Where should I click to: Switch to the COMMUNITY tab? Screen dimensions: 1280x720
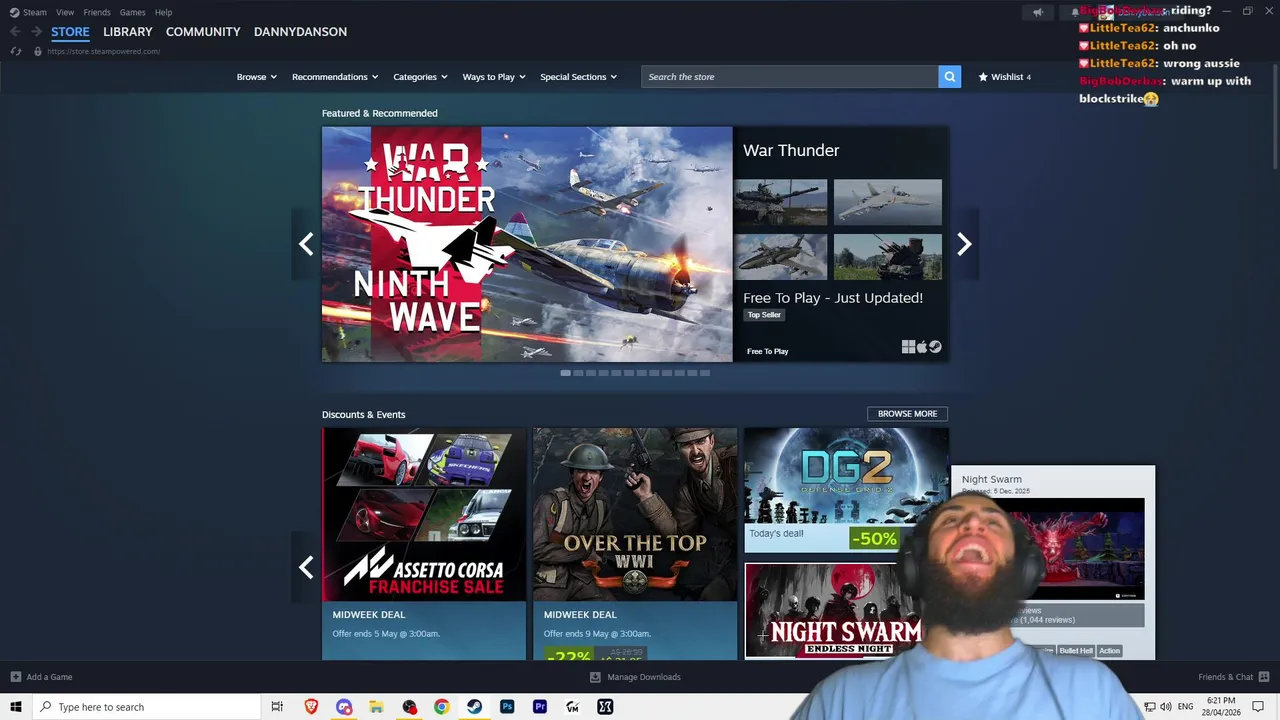pyautogui.click(x=203, y=32)
